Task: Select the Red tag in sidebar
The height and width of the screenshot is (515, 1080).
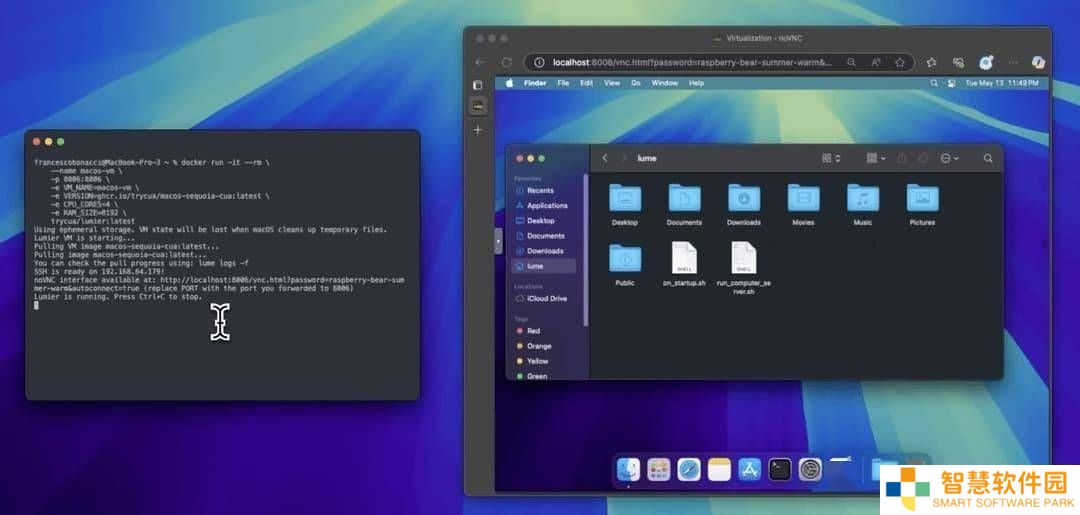Action: click(x=545, y=331)
